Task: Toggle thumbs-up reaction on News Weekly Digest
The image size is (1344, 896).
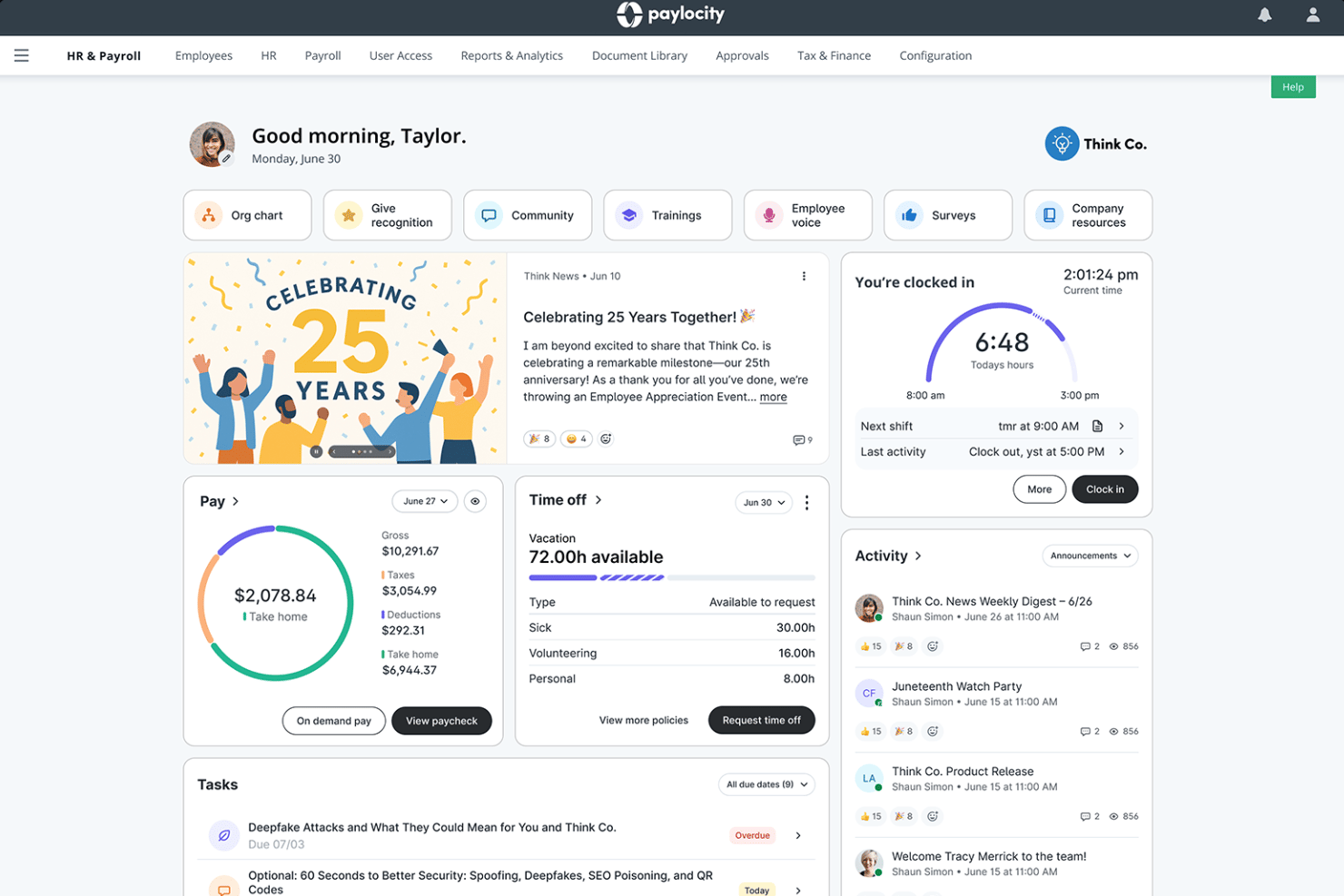Action: click(871, 646)
